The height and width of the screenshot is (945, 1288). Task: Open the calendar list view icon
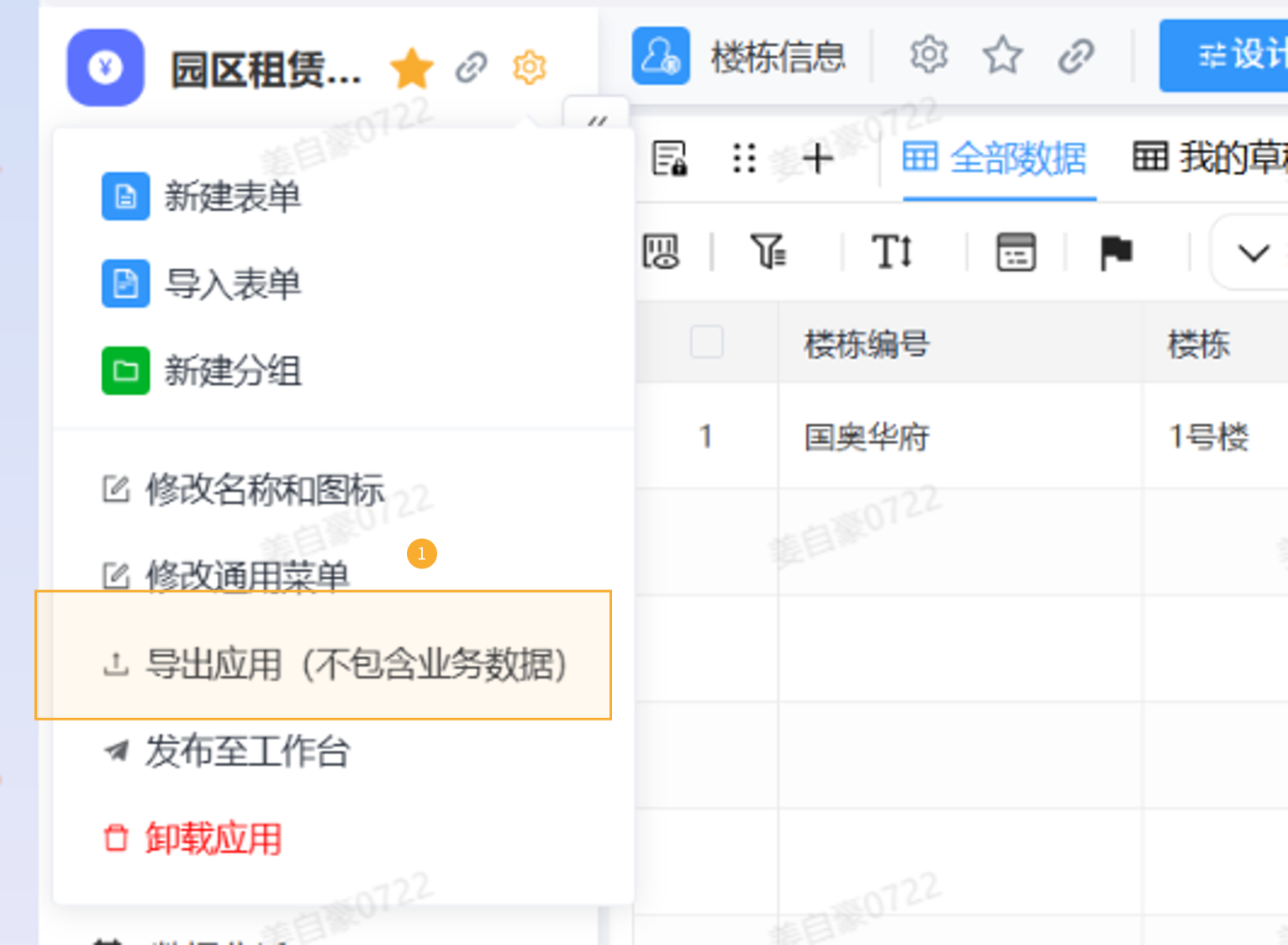point(1016,252)
